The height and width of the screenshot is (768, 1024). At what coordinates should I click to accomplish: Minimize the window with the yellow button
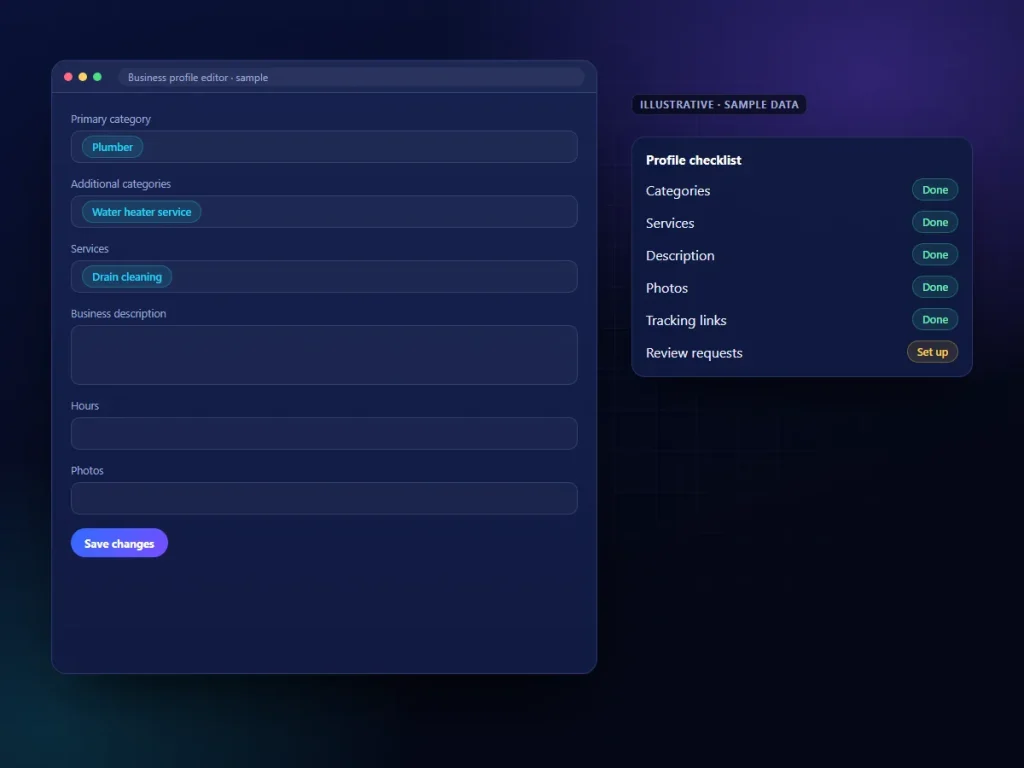point(82,77)
